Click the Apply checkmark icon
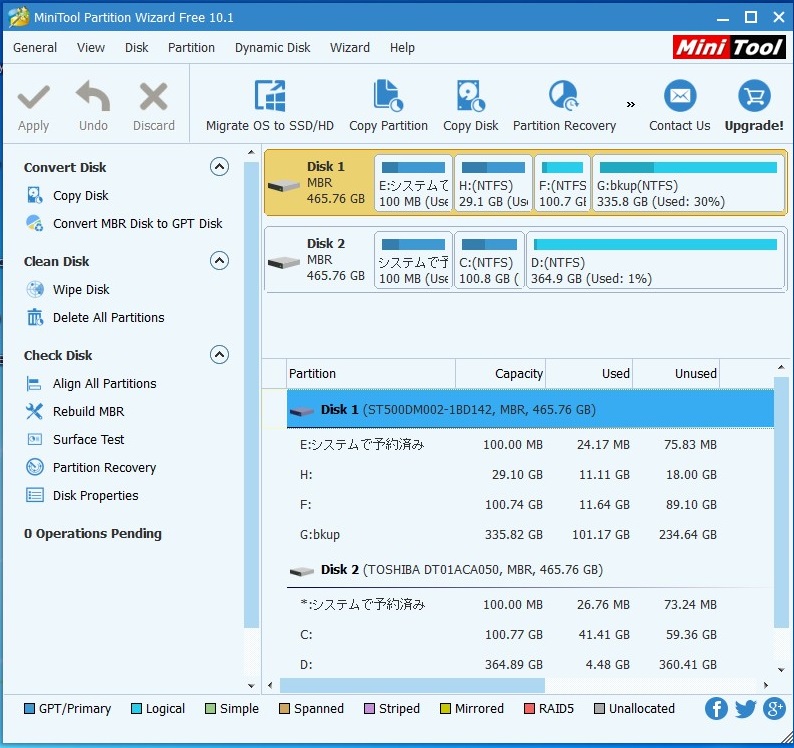794x748 pixels. point(33,97)
